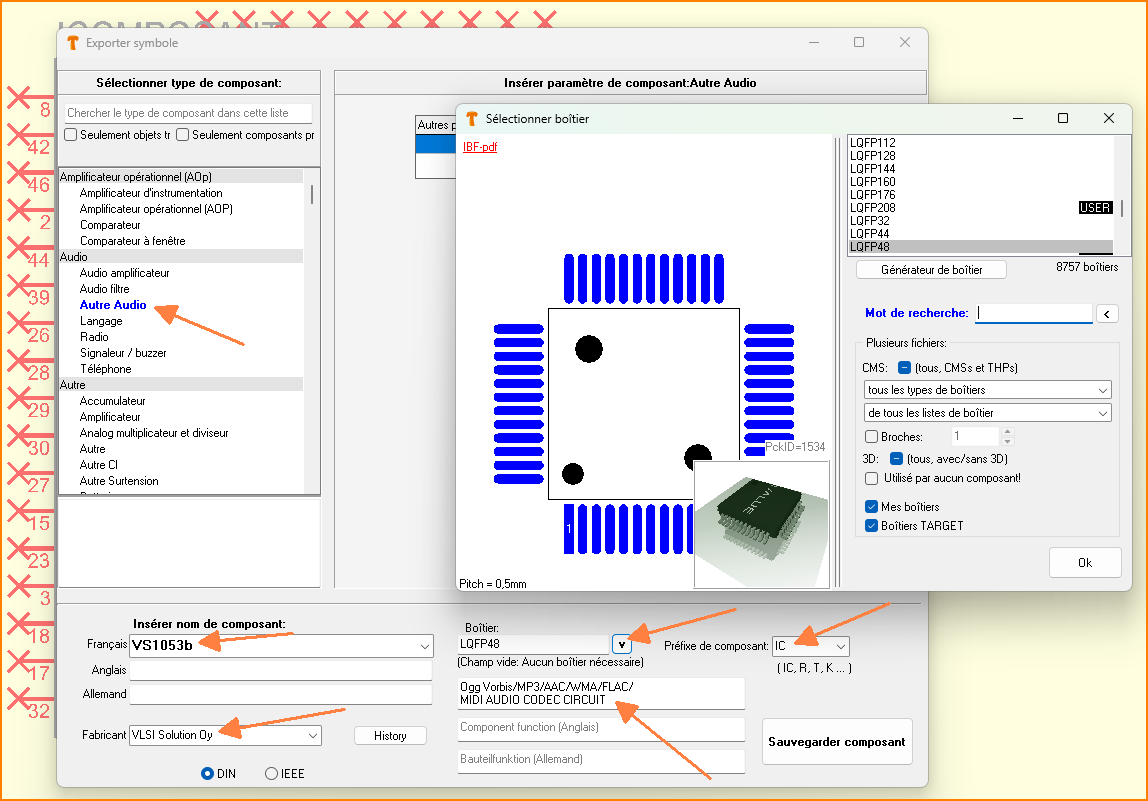
Task: Select LQFP208 in the package list
Action: pyautogui.click(x=872, y=208)
